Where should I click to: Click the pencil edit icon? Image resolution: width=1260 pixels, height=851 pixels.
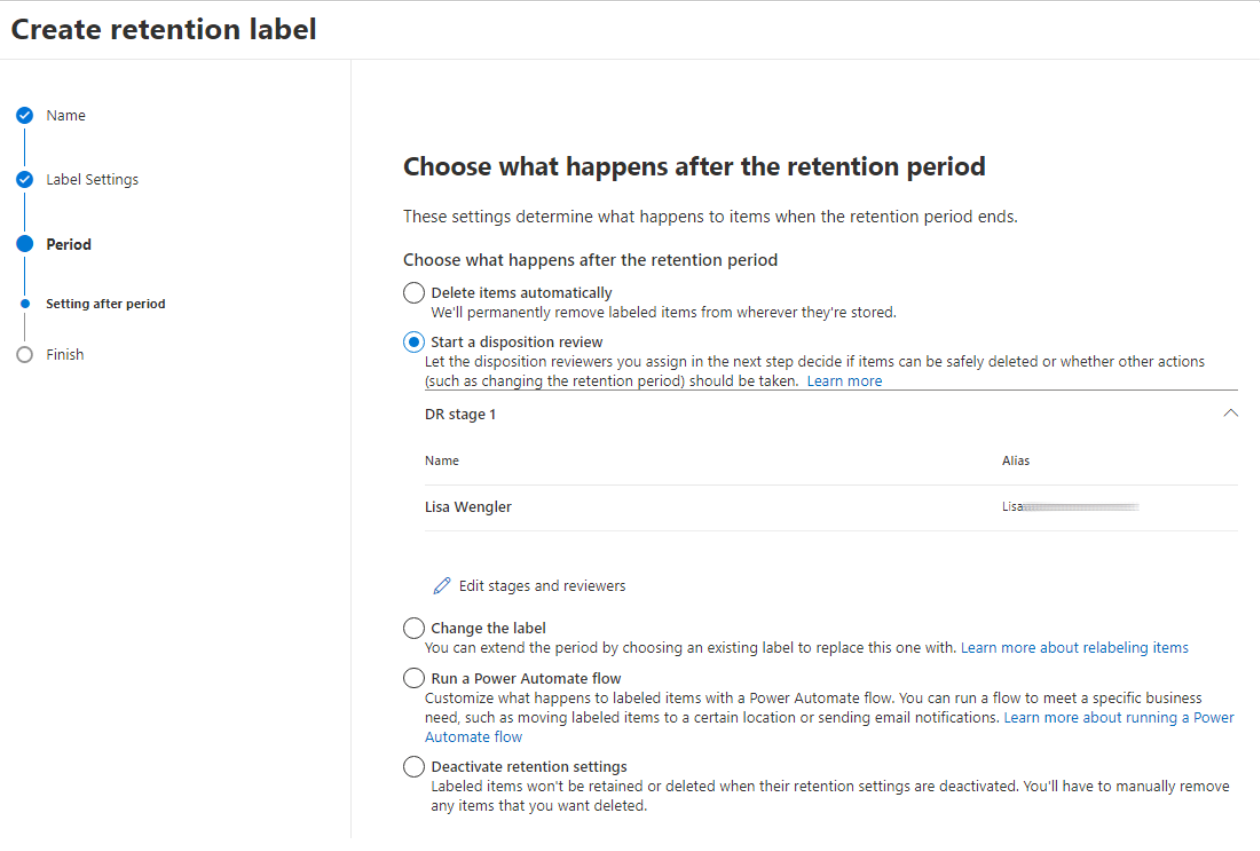point(442,586)
